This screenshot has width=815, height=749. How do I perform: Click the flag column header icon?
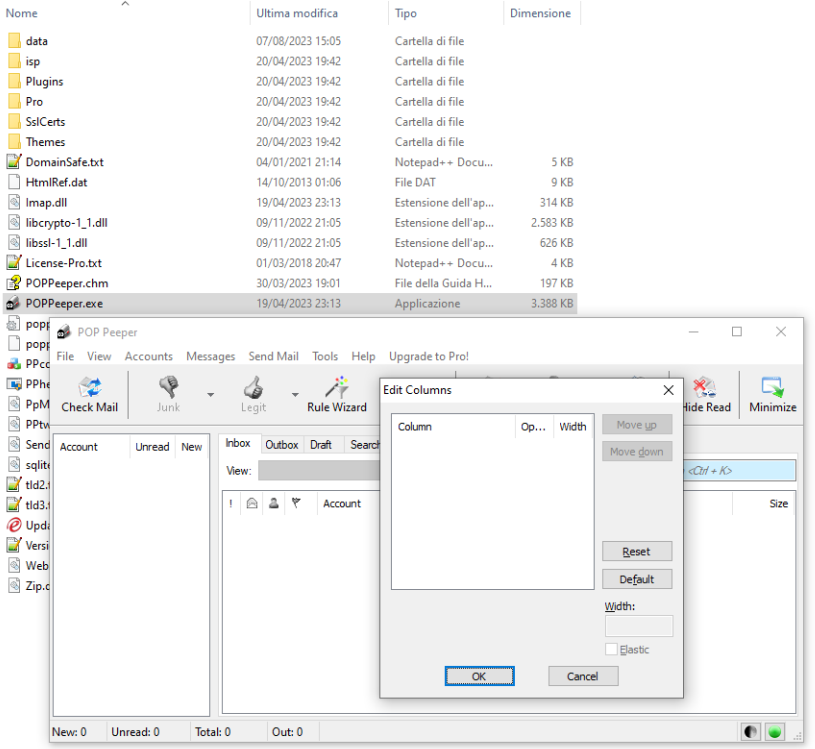(296, 503)
